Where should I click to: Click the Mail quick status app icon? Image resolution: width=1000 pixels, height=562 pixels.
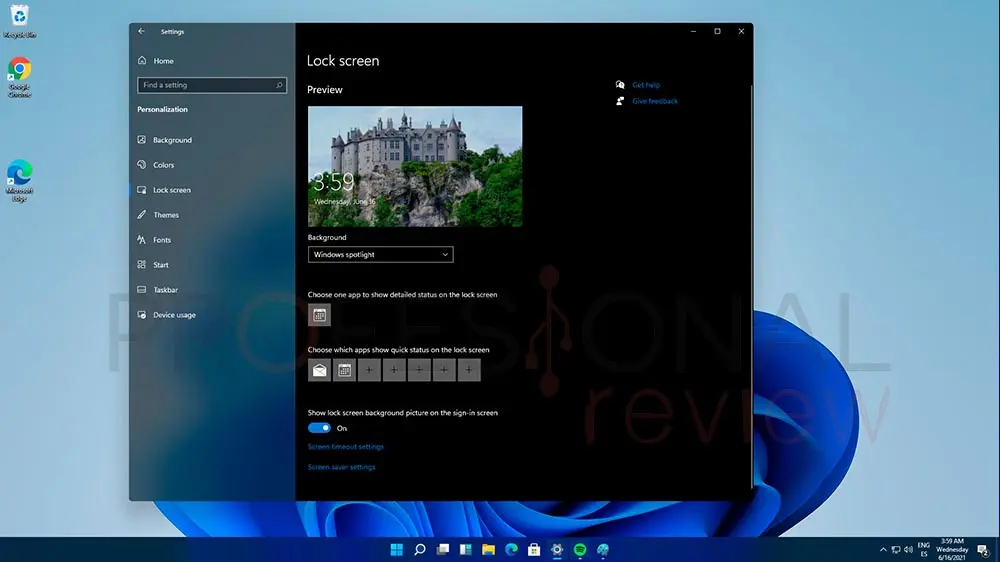320,370
